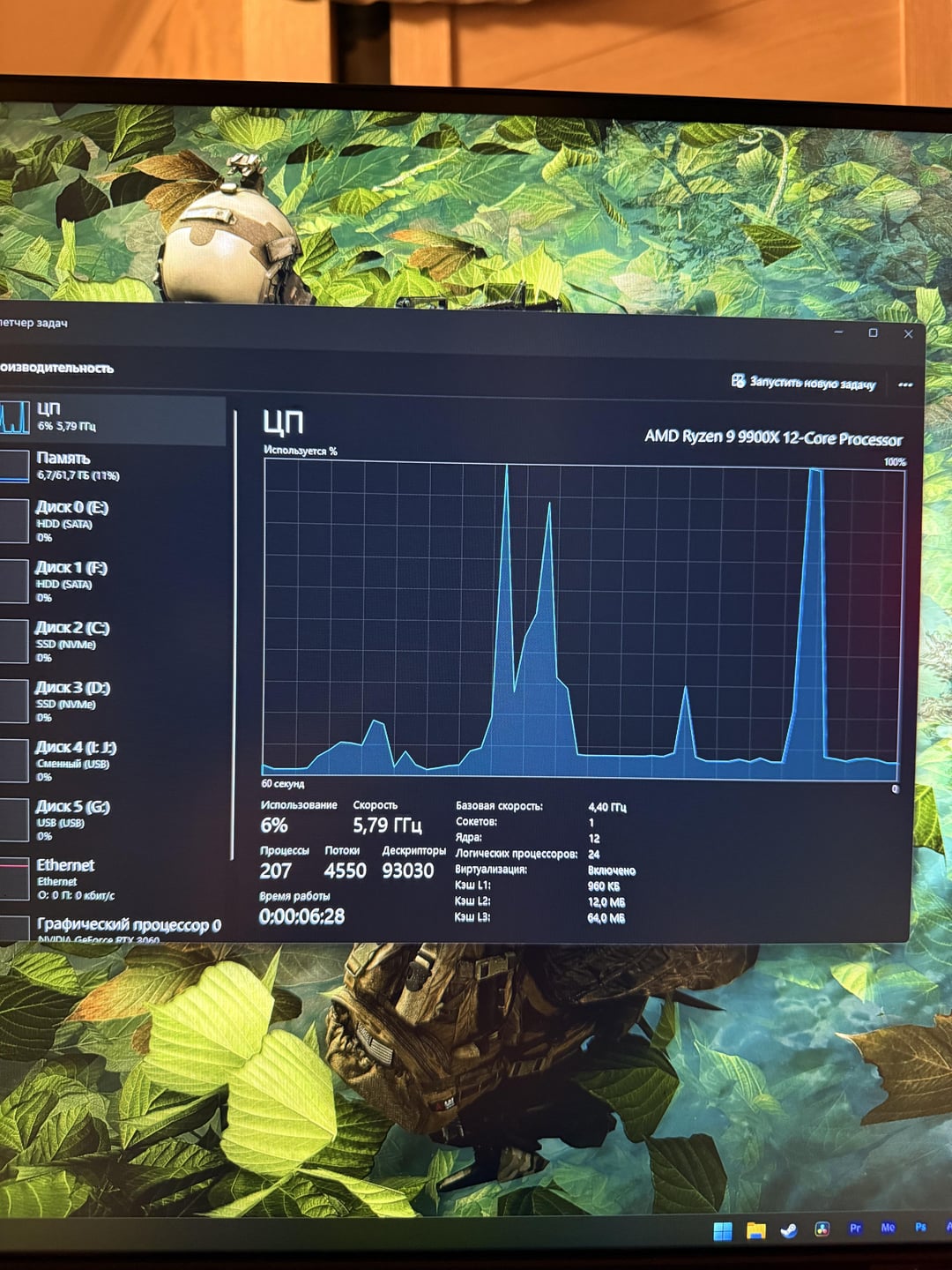Launch Adobe Photoshop from the taskbar
The image size is (952, 1270).
920,1226
